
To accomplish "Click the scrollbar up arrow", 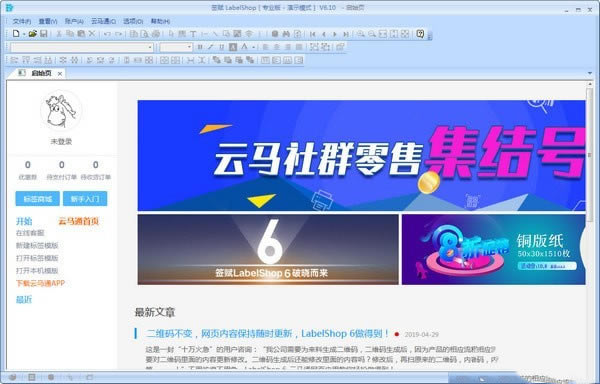I will 590,84.
